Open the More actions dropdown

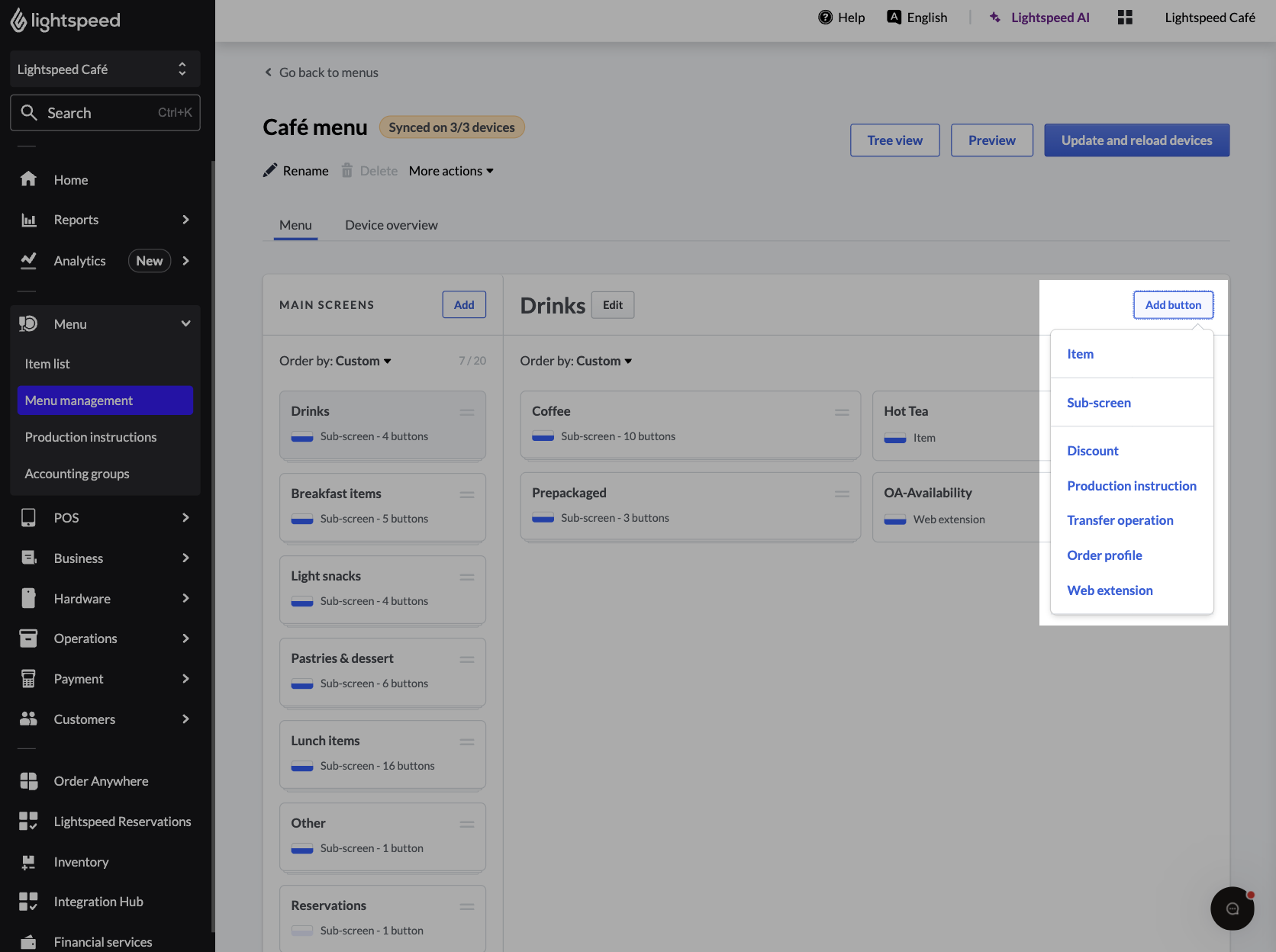click(451, 171)
